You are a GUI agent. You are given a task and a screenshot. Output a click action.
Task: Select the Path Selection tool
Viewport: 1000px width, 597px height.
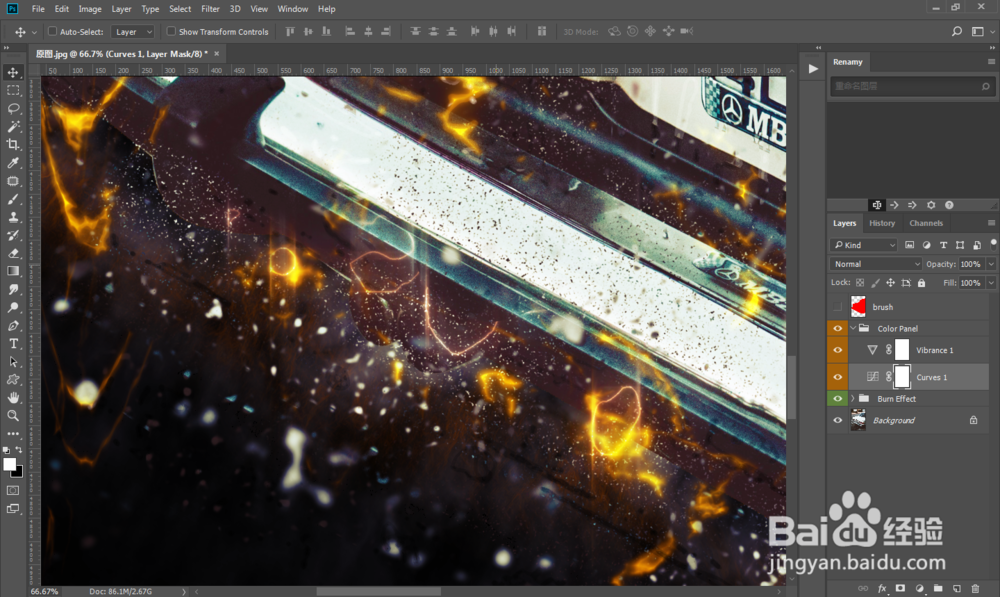click(13, 362)
